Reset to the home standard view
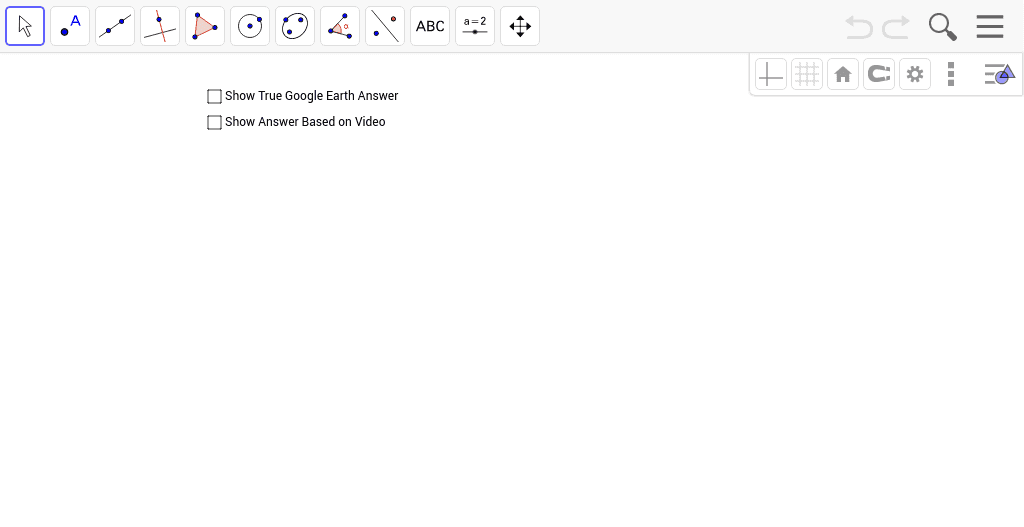Screen dimensions: 1024x527 coord(843,74)
